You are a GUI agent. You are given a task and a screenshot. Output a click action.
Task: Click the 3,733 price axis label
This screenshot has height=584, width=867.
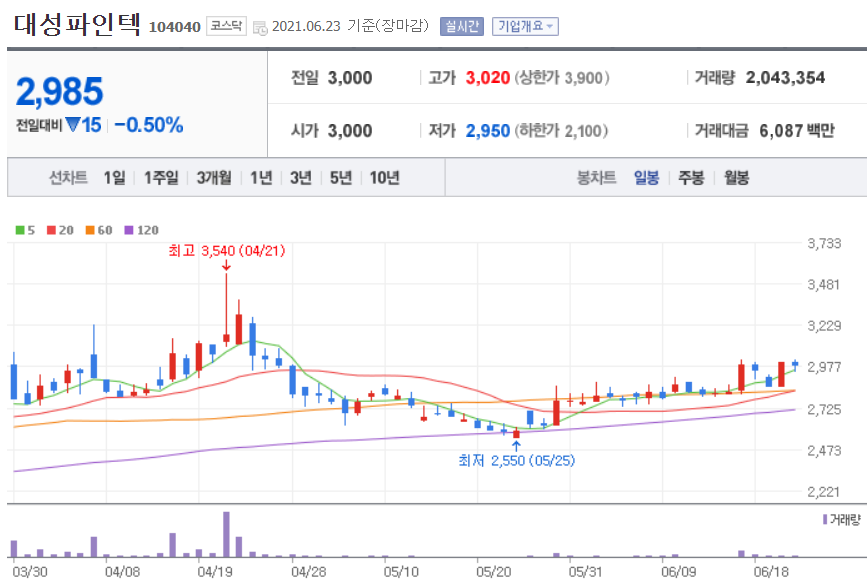(824, 243)
